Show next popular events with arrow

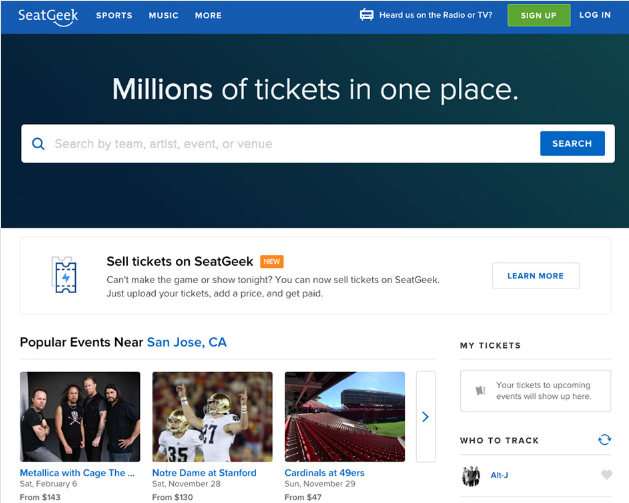[425, 416]
